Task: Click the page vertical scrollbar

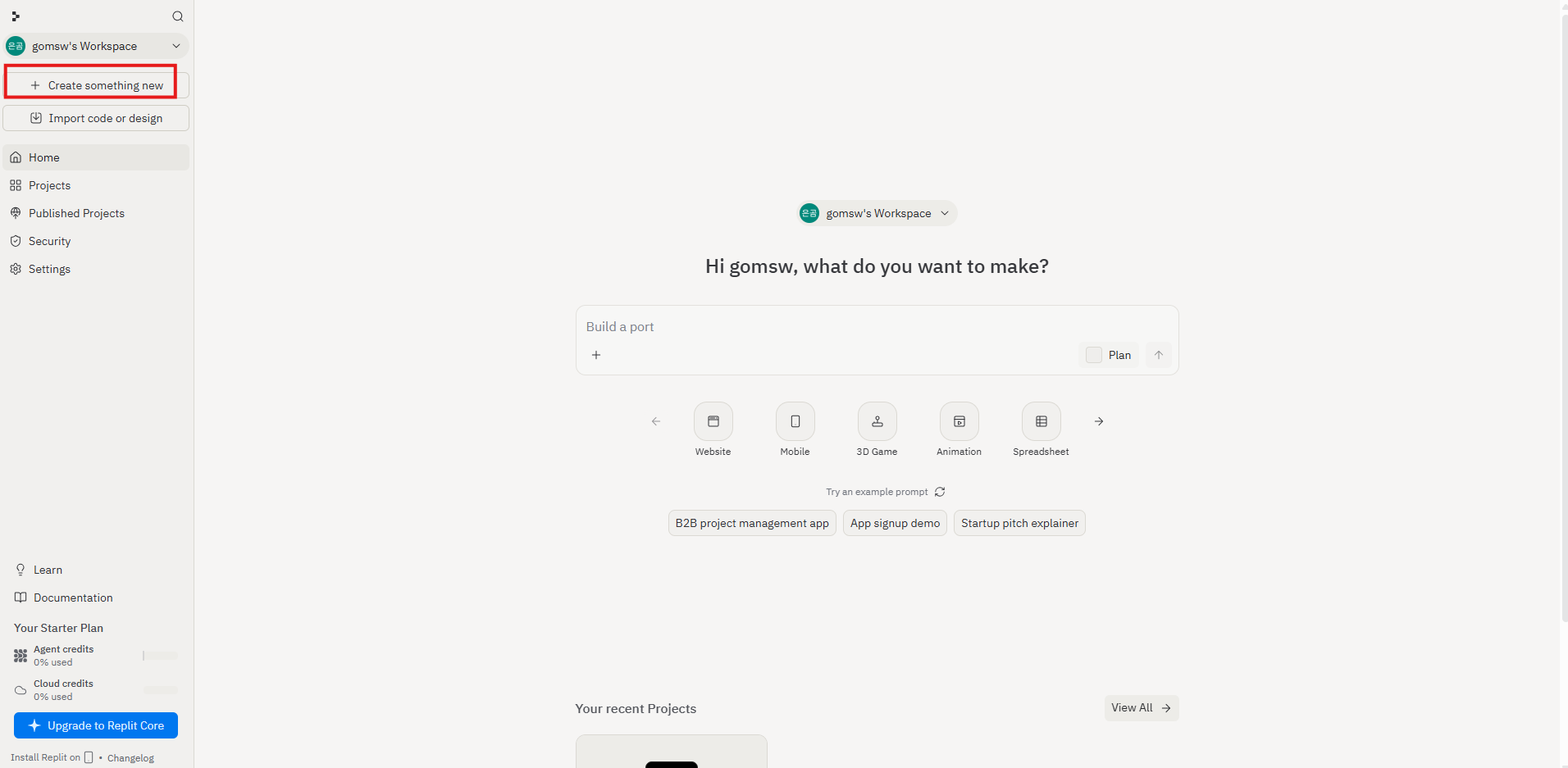Action: coord(1564,320)
